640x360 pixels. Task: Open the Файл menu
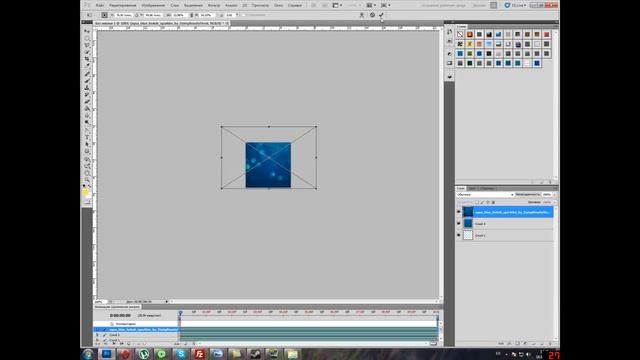[x=100, y=5]
